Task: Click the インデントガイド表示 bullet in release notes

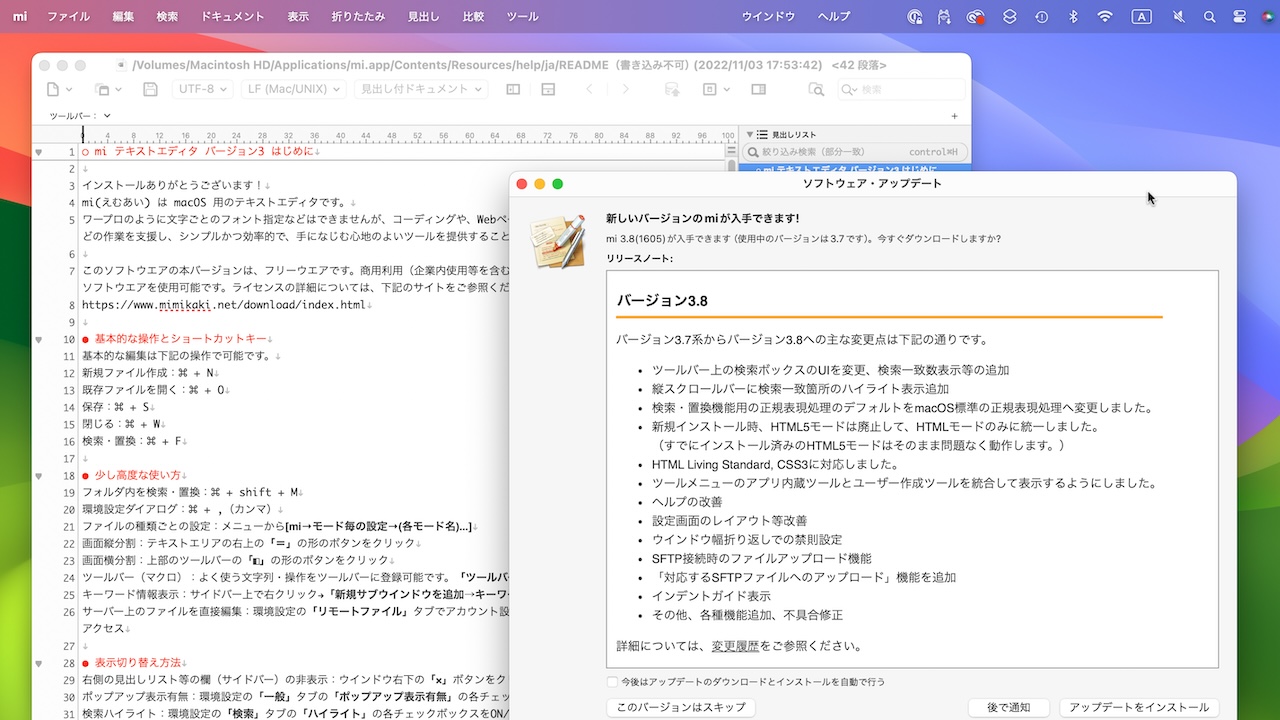Action: pyautogui.click(x=711, y=596)
